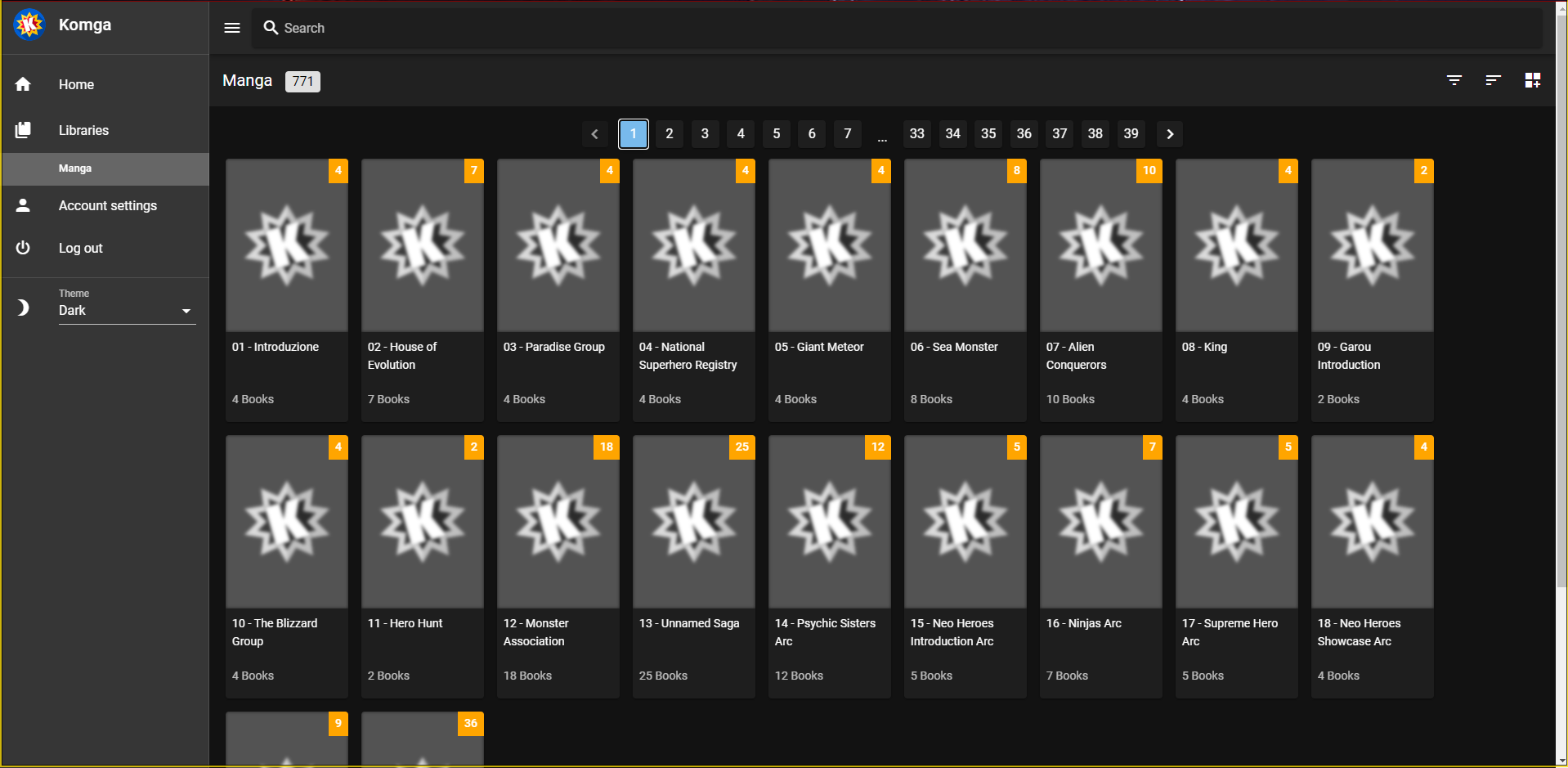
Task: Open 14 - Psychic Sisters Arc cover
Action: [830, 522]
